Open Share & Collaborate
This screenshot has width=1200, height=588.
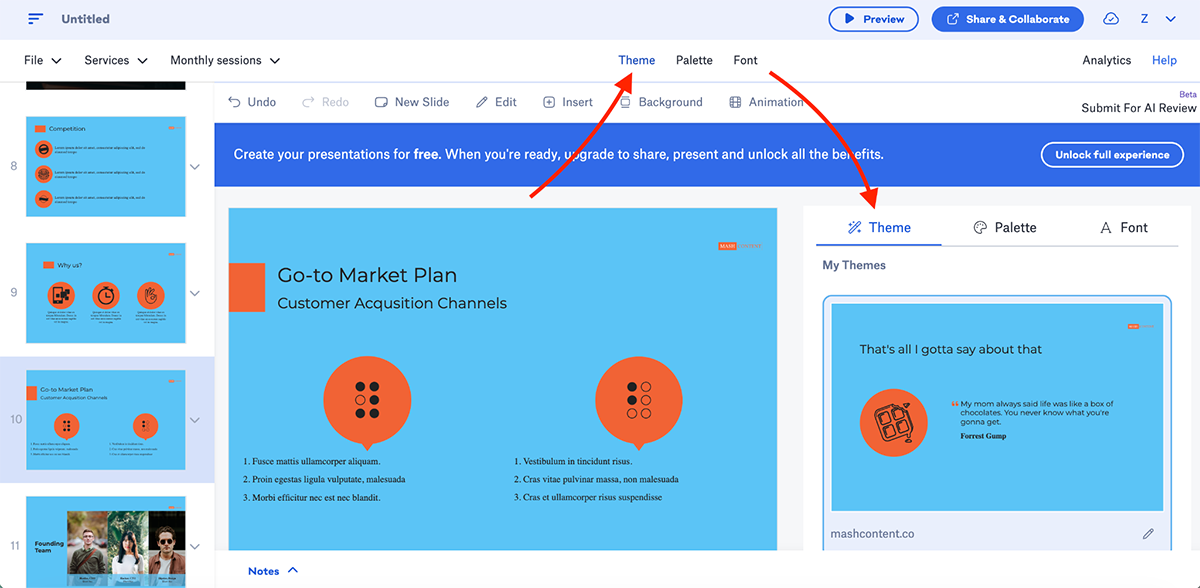point(1007,18)
